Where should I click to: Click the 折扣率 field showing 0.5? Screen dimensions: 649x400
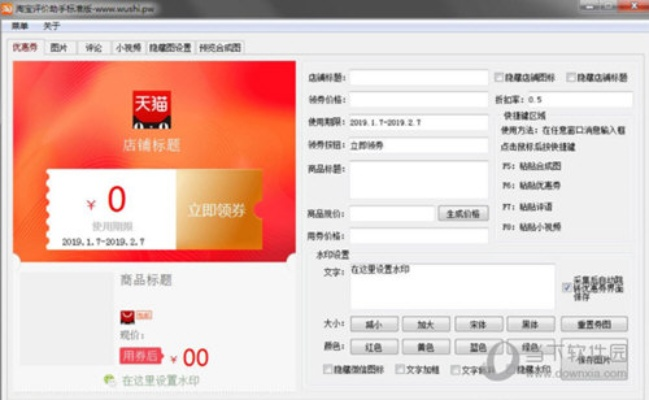[x=580, y=100]
